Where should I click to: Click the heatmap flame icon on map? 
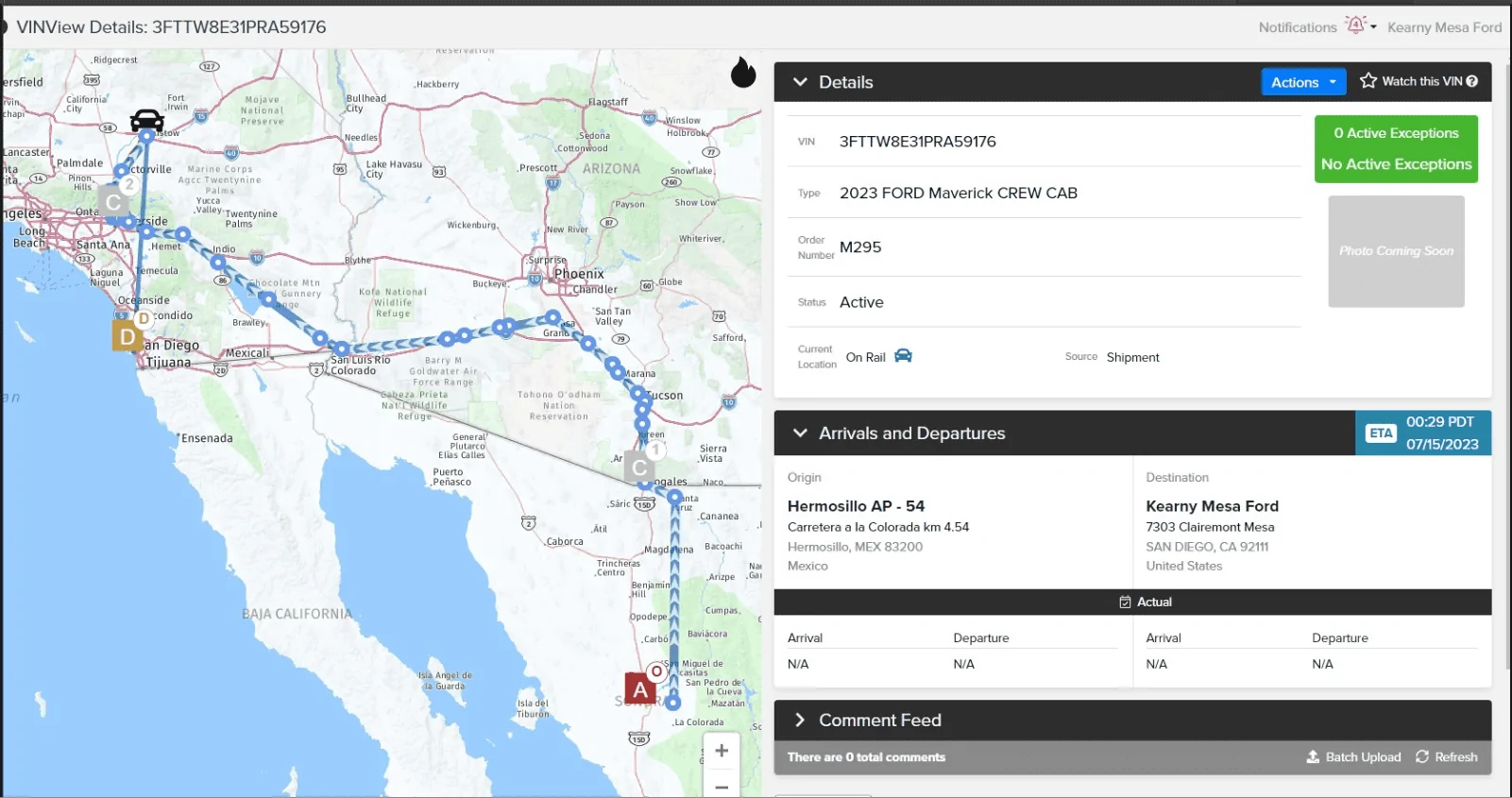[743, 72]
